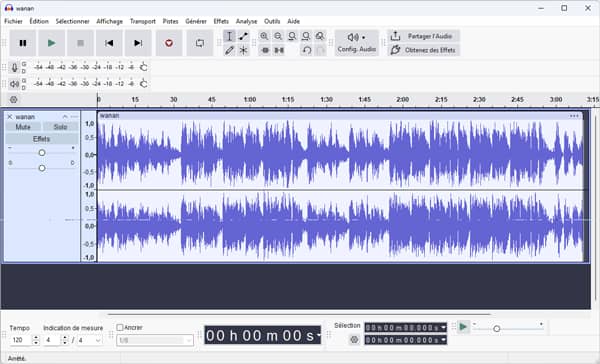Open the Affichage menu
The image size is (600, 364).
point(109,21)
